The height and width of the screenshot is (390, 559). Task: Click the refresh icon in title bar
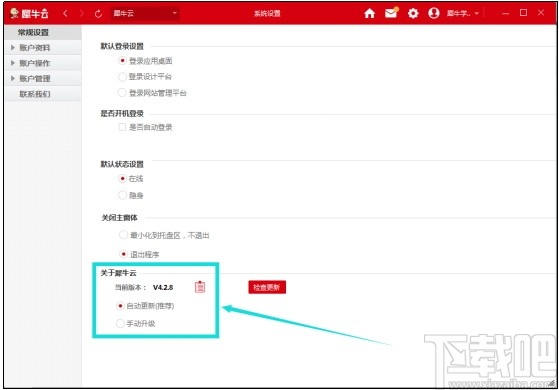(98, 14)
